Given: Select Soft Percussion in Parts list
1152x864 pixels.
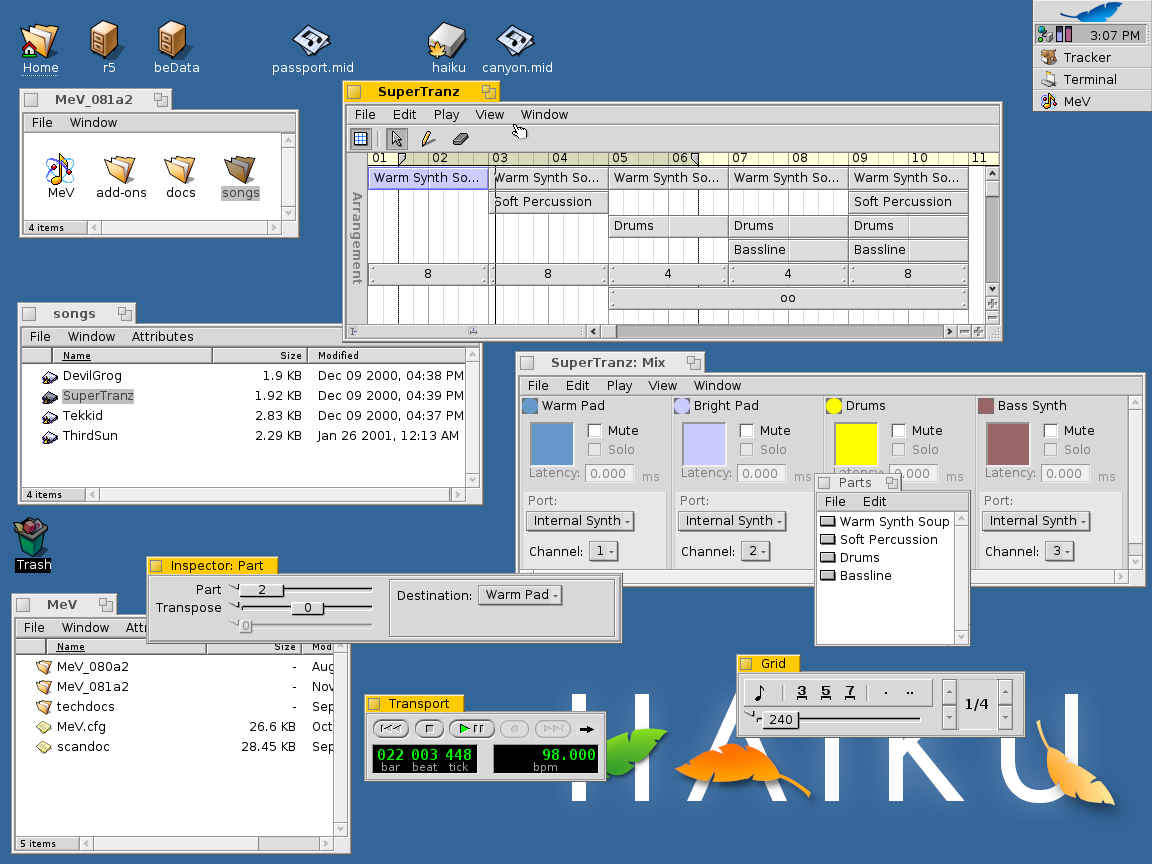Looking at the screenshot, I should (888, 539).
